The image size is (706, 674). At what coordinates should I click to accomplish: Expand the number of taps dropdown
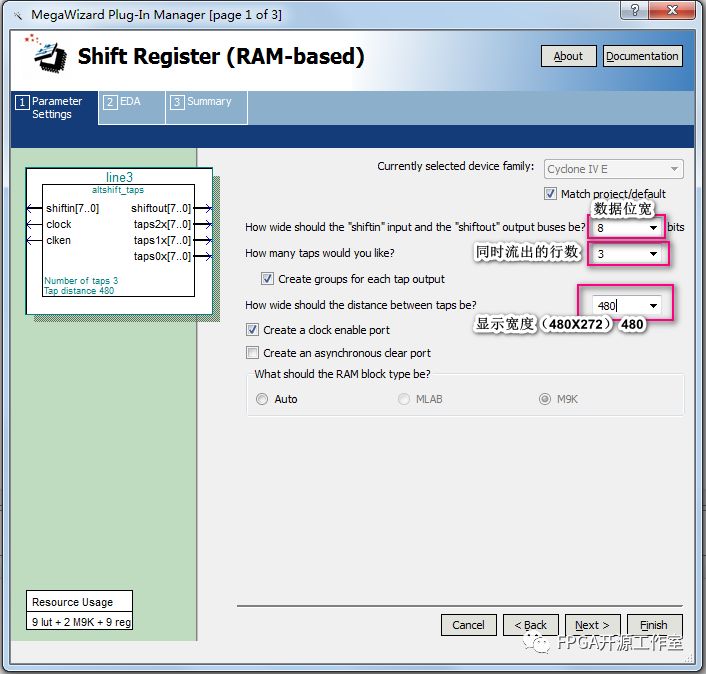(x=654, y=254)
